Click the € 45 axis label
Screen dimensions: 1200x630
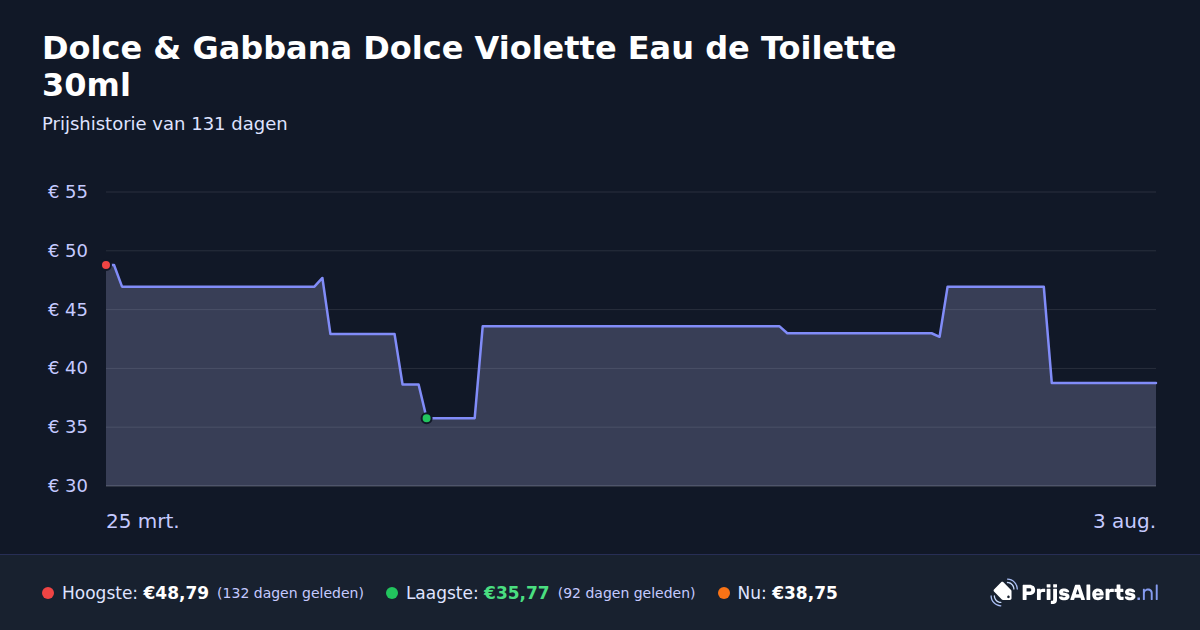[68, 310]
